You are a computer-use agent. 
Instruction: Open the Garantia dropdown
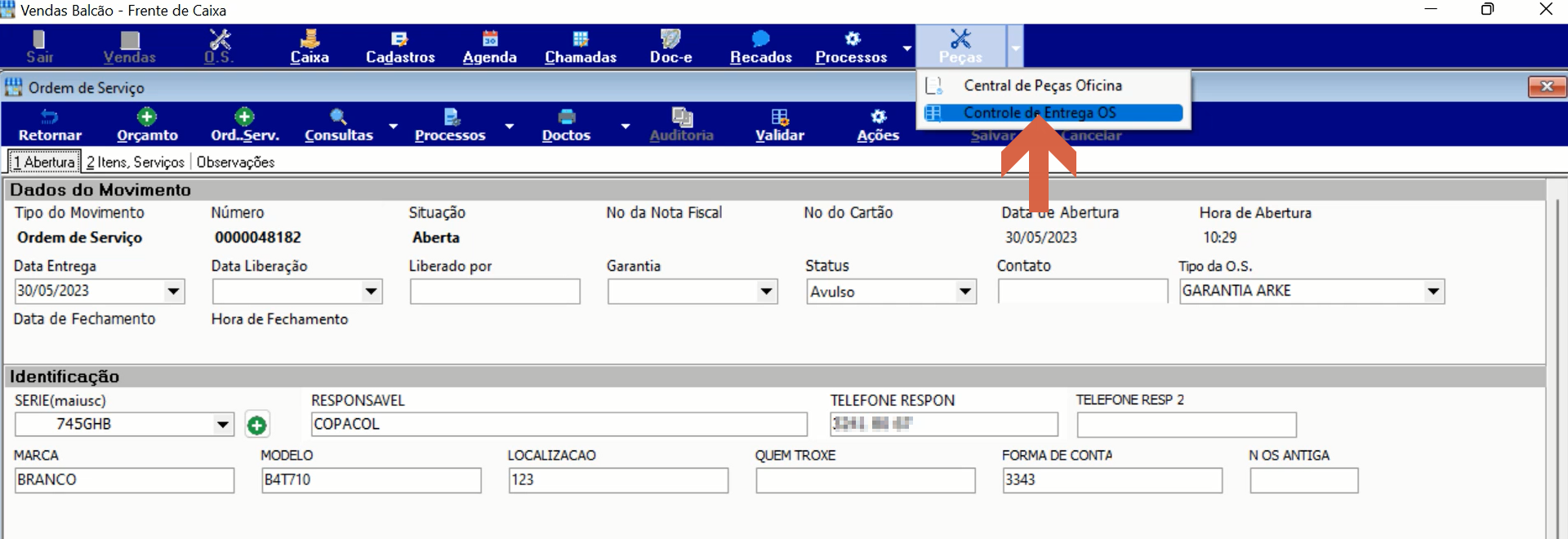766,291
